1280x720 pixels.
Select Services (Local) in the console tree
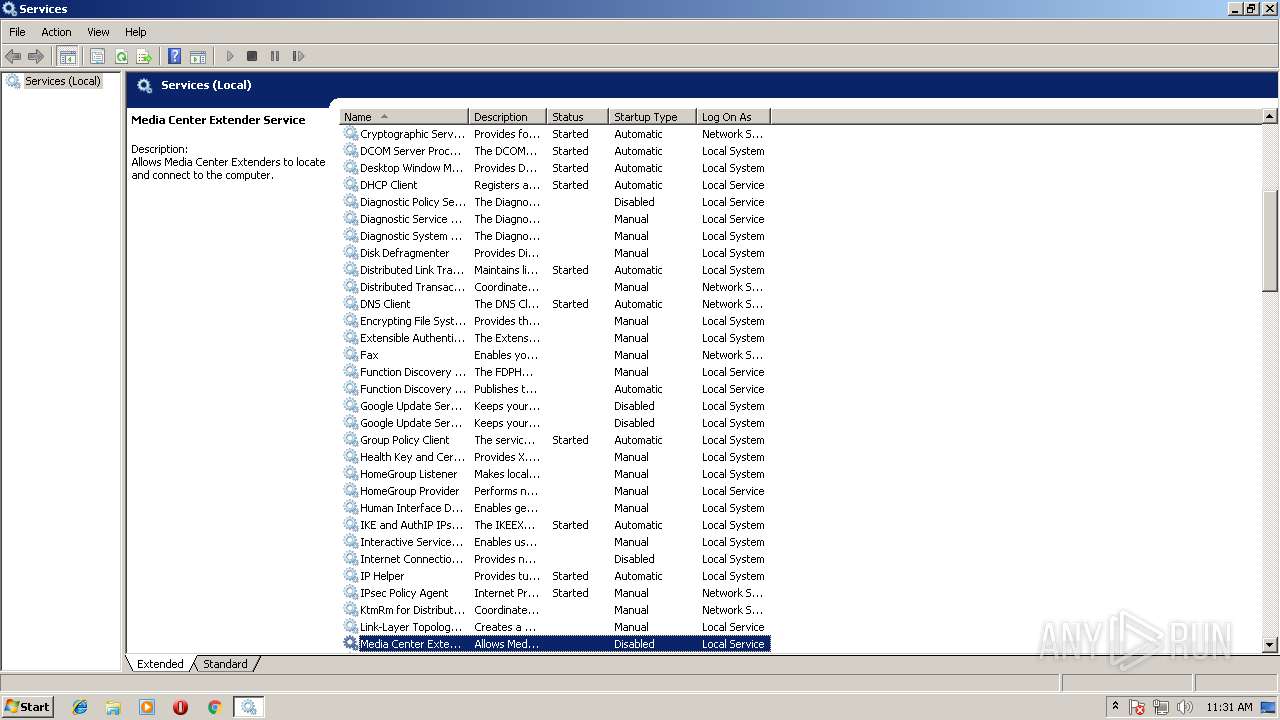[63, 81]
